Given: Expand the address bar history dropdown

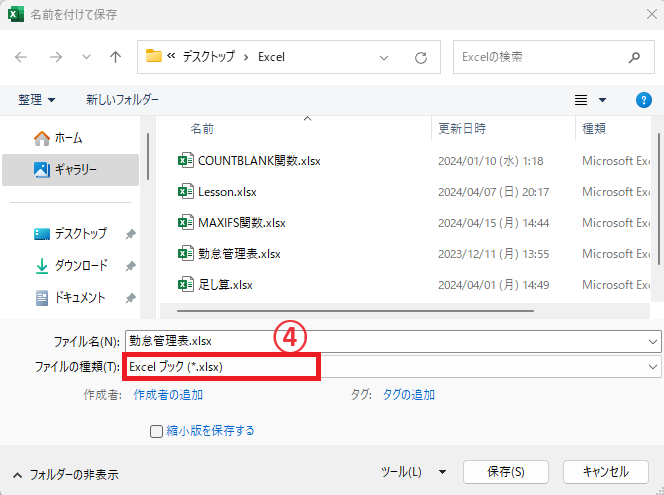Looking at the screenshot, I should pos(384,58).
